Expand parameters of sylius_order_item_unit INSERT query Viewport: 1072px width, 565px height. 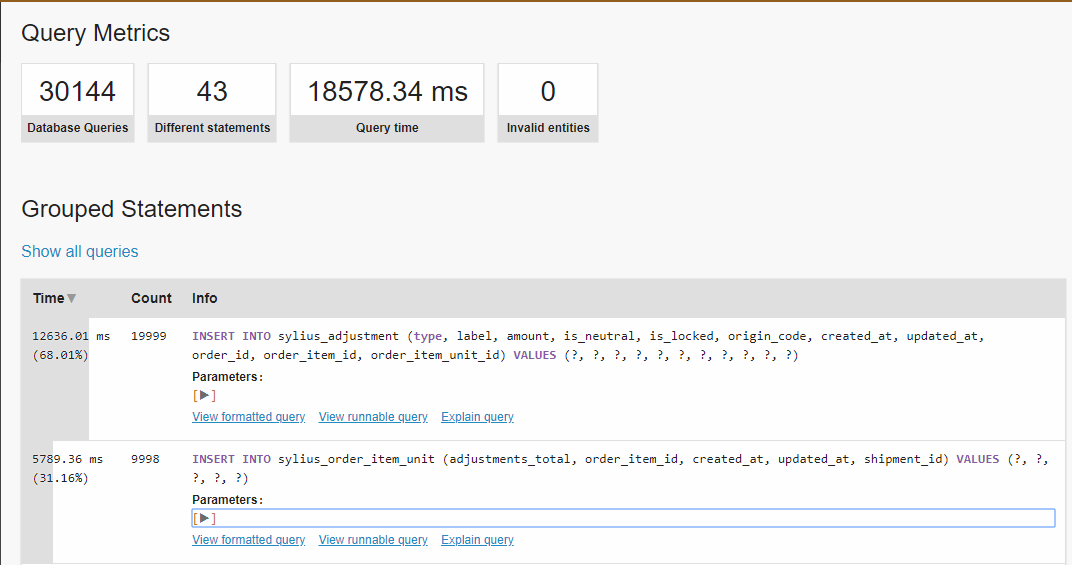[x=204, y=518]
